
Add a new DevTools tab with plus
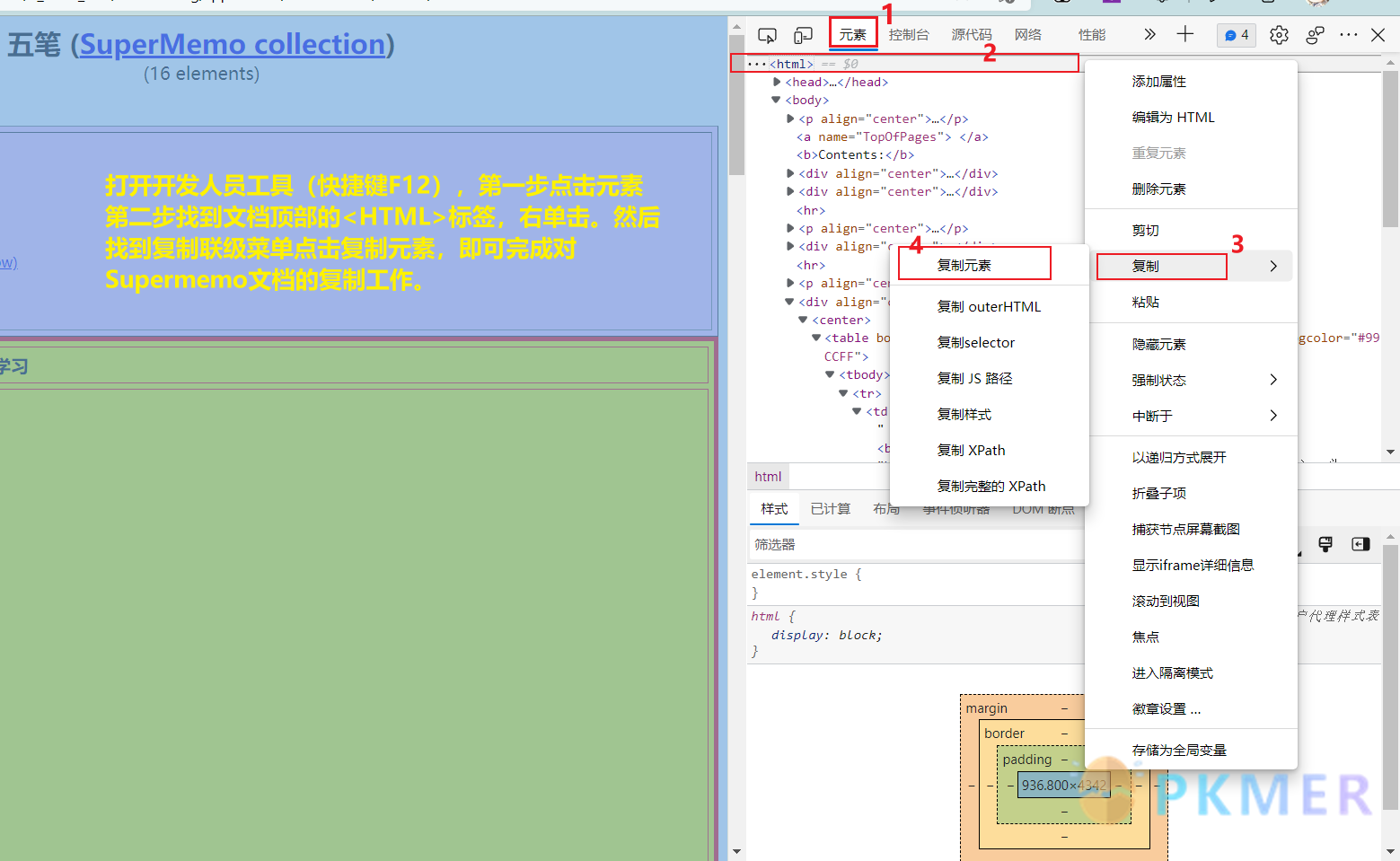[1185, 34]
